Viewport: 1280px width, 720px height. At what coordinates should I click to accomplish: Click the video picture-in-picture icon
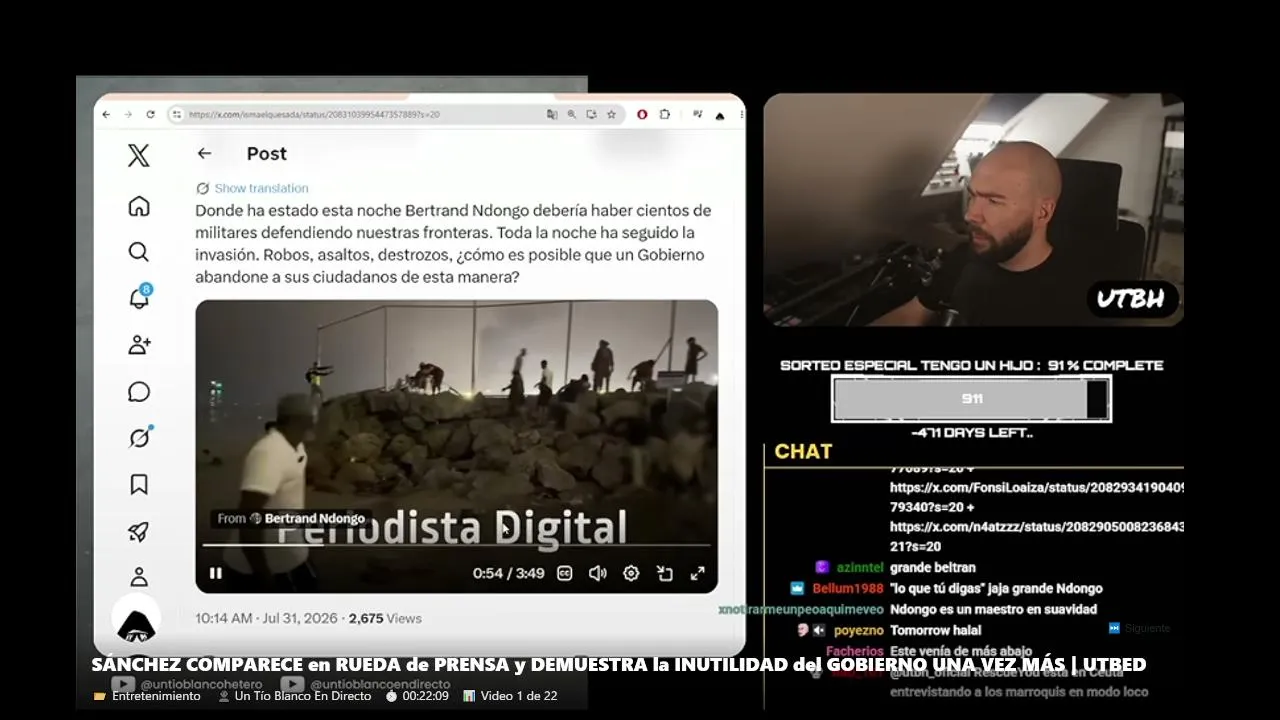pyautogui.click(x=664, y=573)
